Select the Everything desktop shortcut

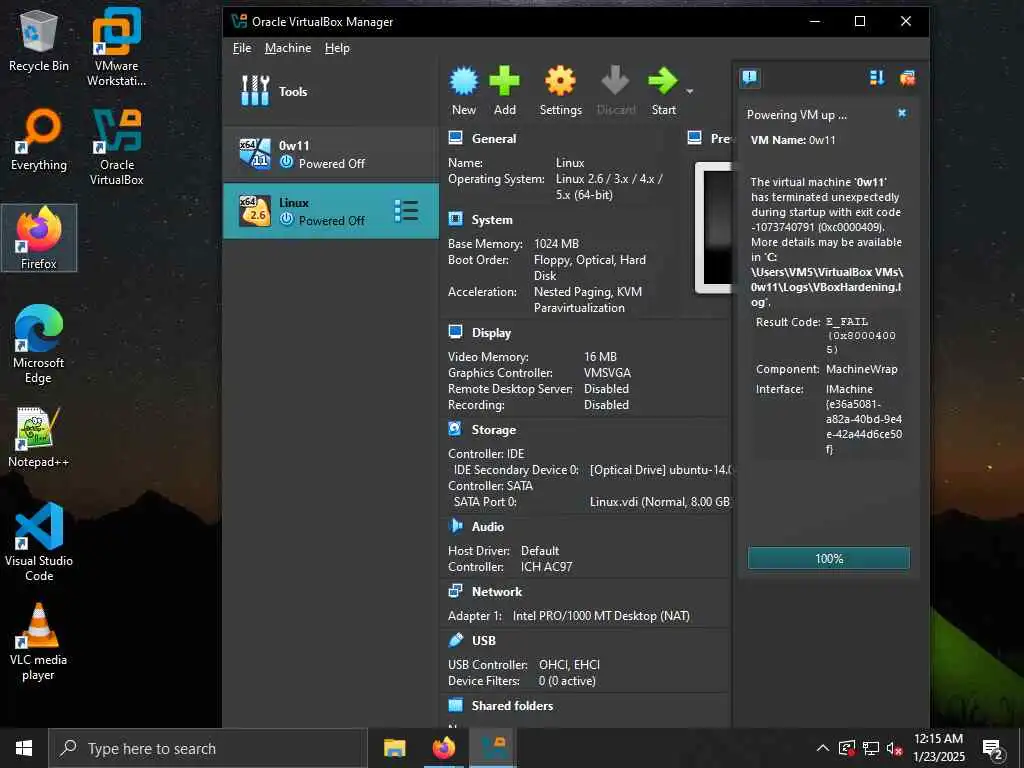click(39, 139)
